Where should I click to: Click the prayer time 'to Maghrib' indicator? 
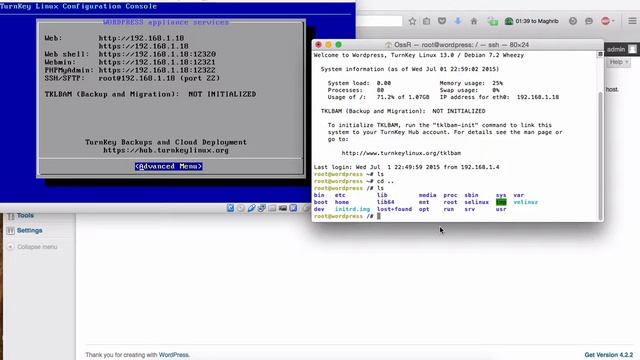pyautogui.click(x=531, y=21)
